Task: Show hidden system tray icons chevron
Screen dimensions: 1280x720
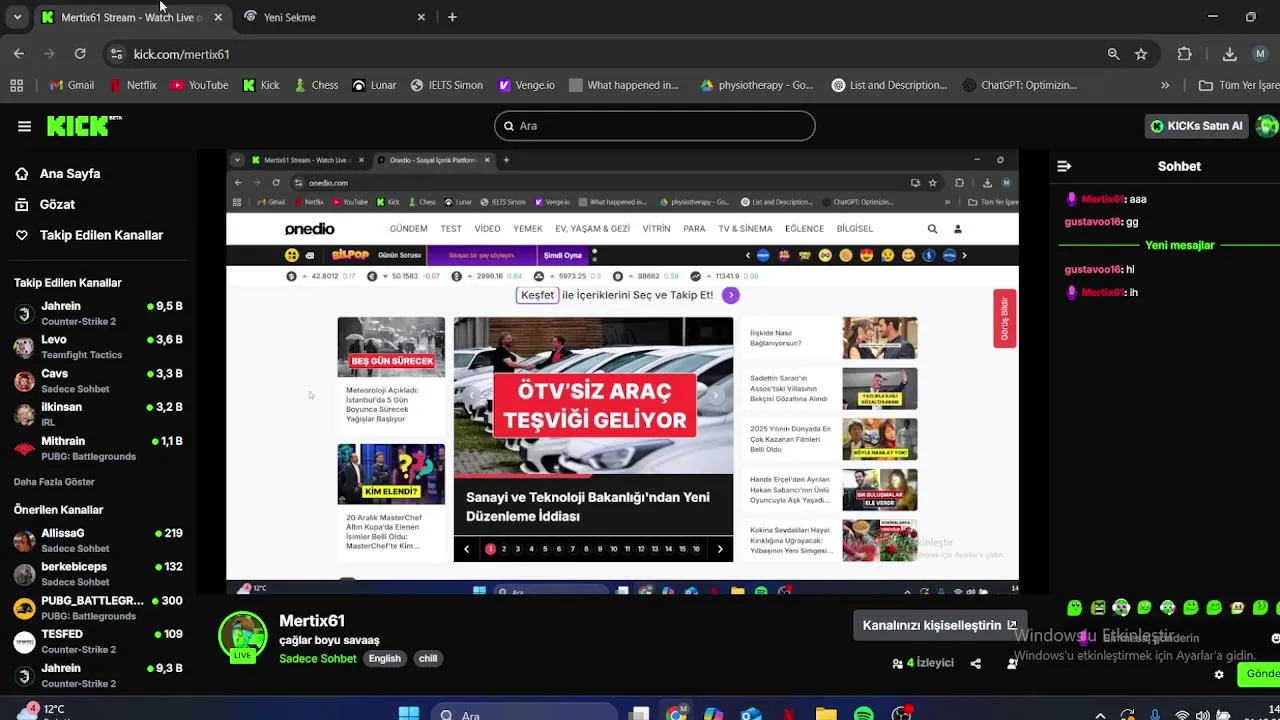Action: [1100, 715]
